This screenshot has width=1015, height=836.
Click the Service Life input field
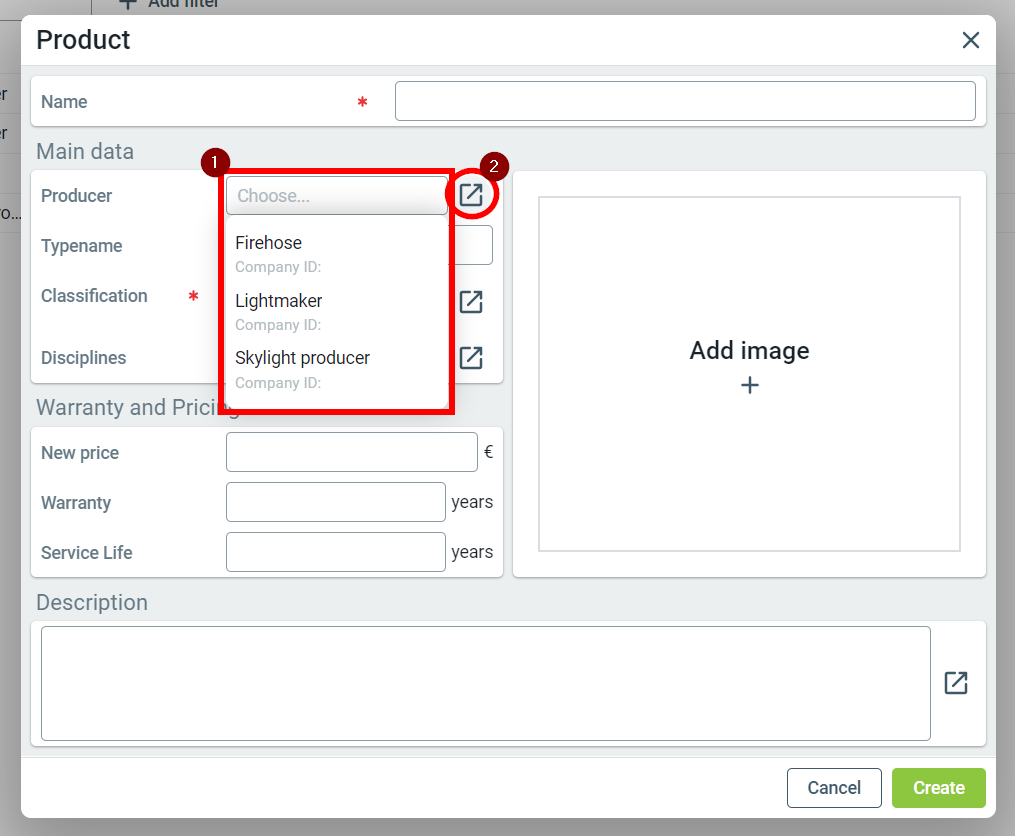(335, 552)
